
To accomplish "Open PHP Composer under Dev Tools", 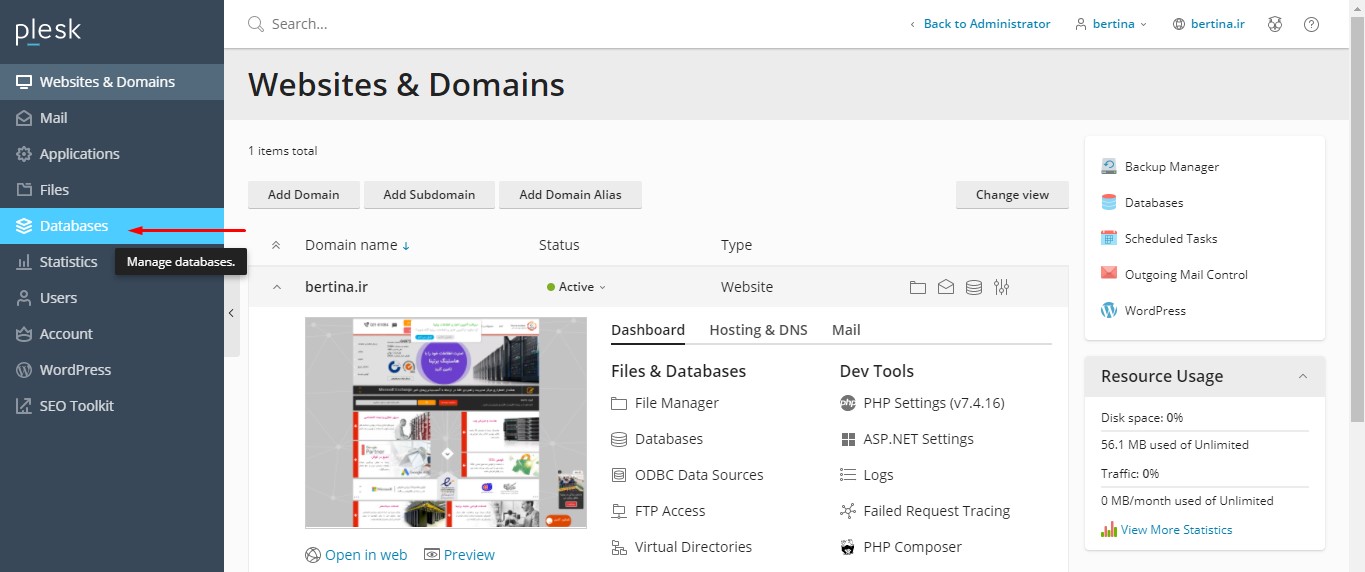I will 911,547.
